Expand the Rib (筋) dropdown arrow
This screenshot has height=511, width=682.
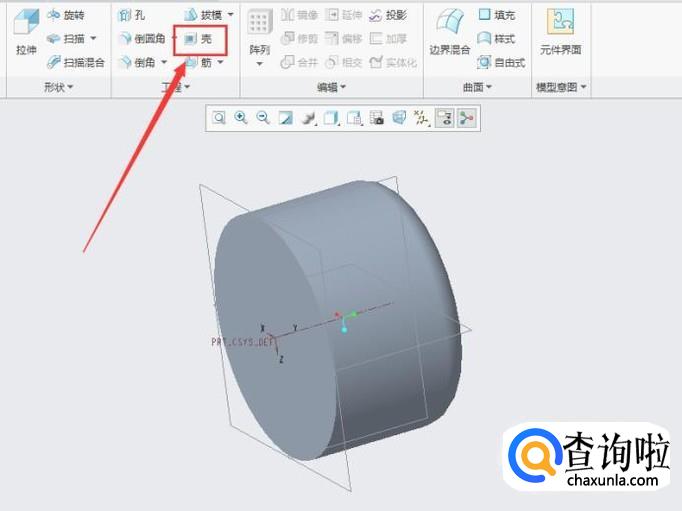click(221, 63)
